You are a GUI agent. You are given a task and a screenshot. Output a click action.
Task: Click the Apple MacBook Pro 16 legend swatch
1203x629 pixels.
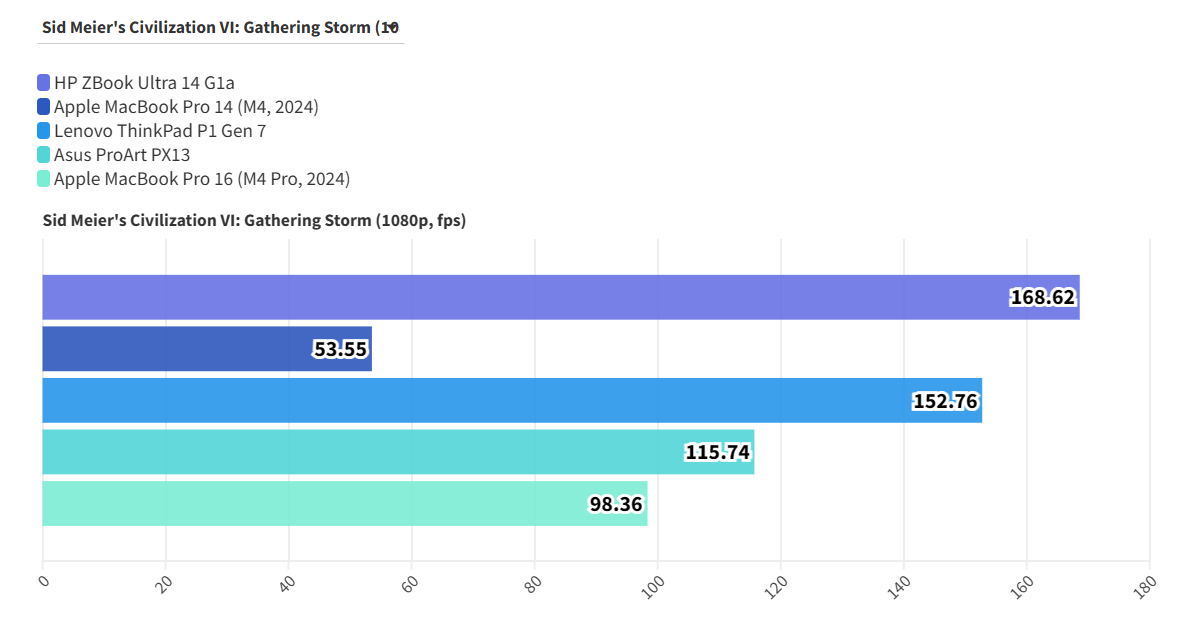pos(43,179)
